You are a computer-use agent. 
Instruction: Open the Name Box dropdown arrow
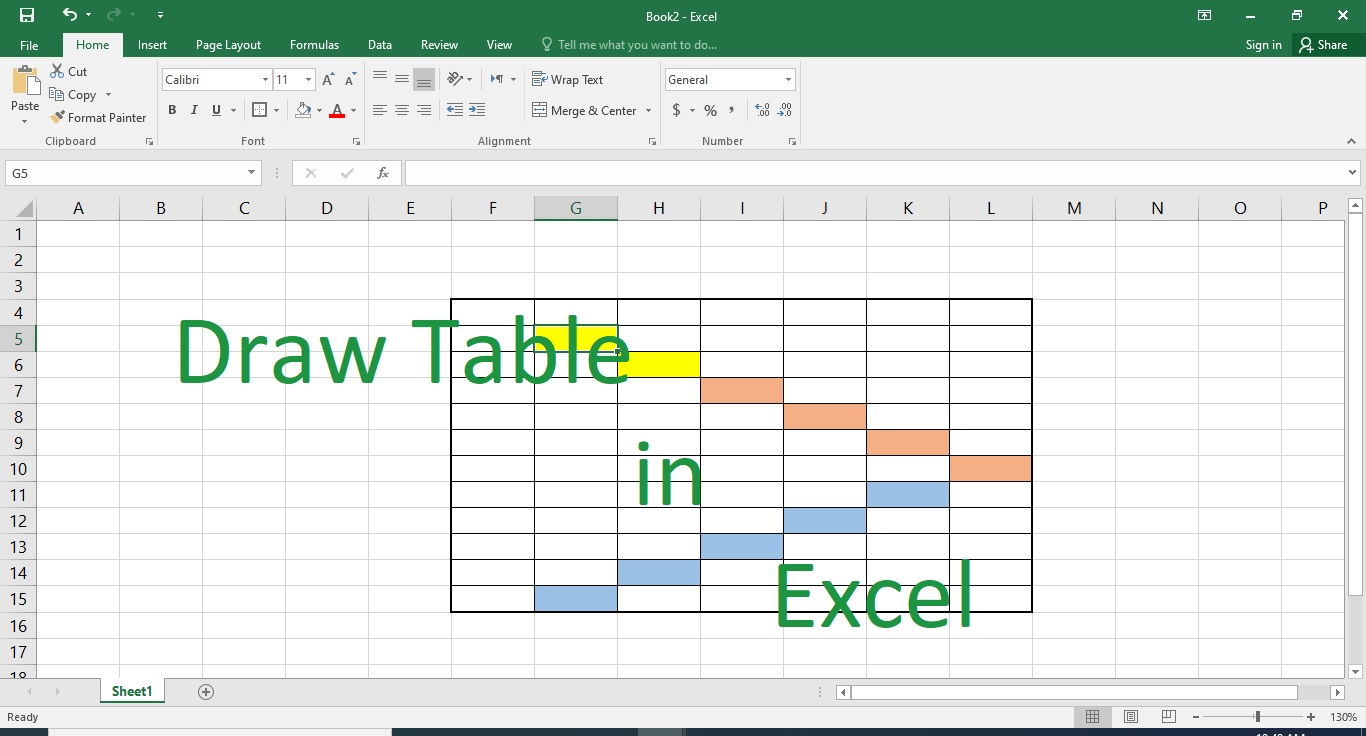coord(251,173)
